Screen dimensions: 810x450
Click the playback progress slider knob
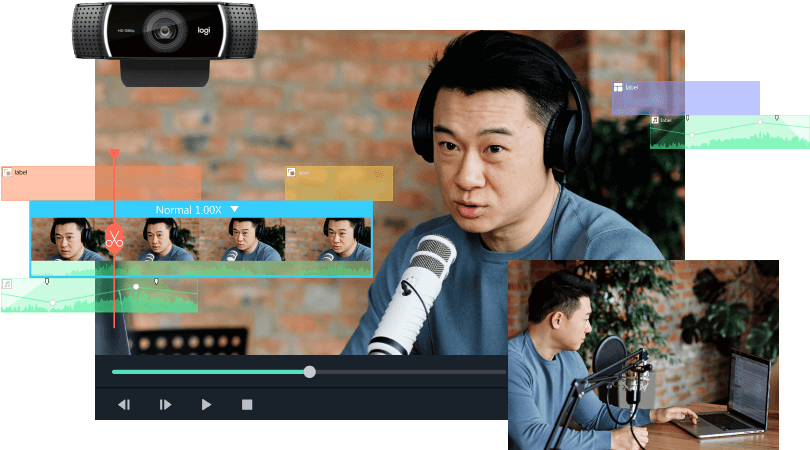click(309, 372)
